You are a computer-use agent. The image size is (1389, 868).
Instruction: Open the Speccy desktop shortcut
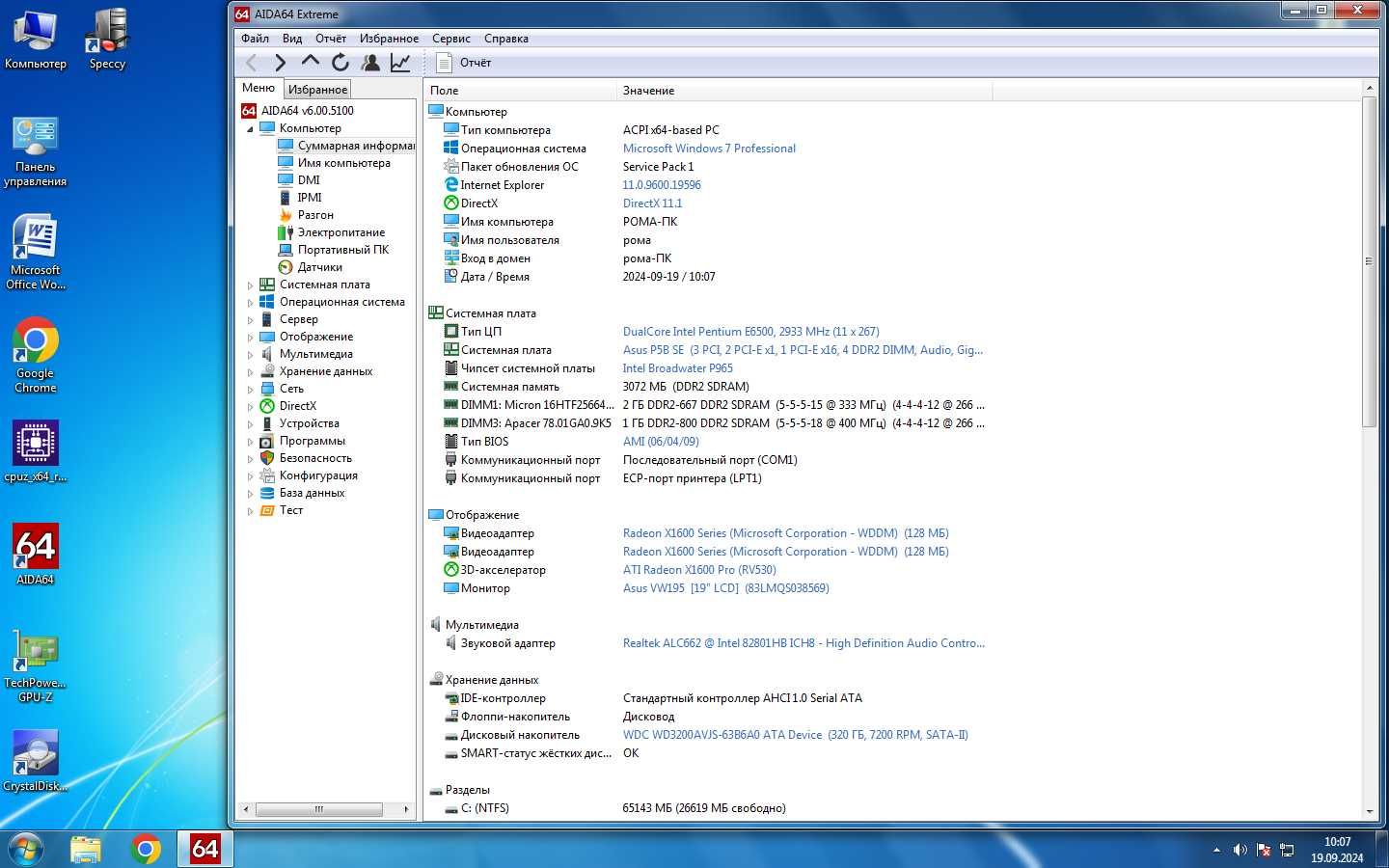coord(107,40)
